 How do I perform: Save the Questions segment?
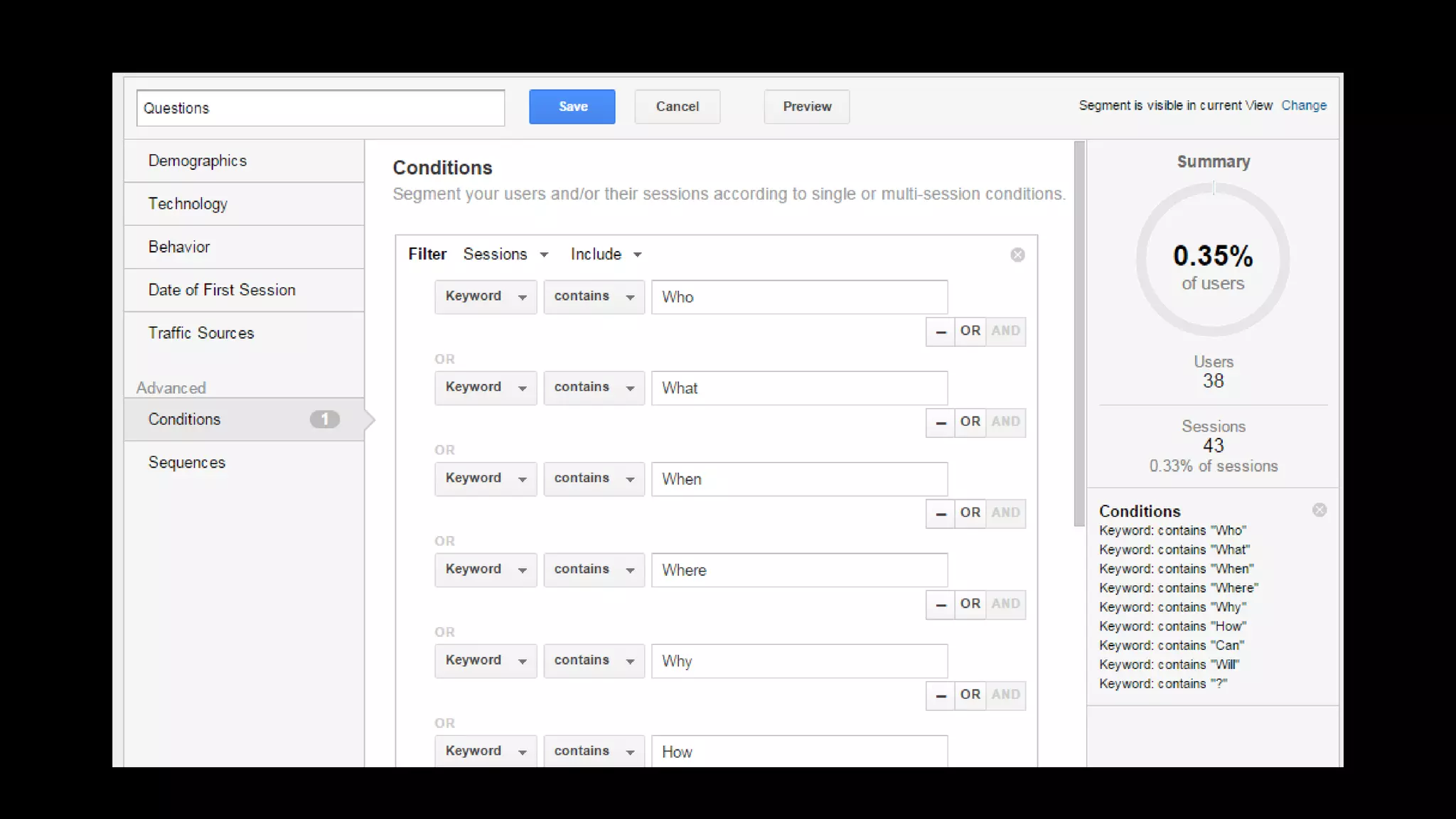[572, 107]
